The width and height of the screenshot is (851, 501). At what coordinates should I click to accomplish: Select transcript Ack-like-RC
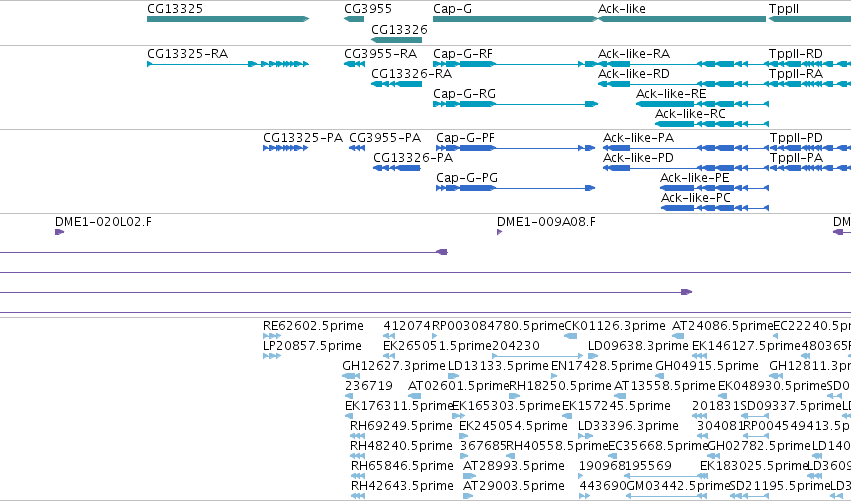pyautogui.click(x=712, y=124)
